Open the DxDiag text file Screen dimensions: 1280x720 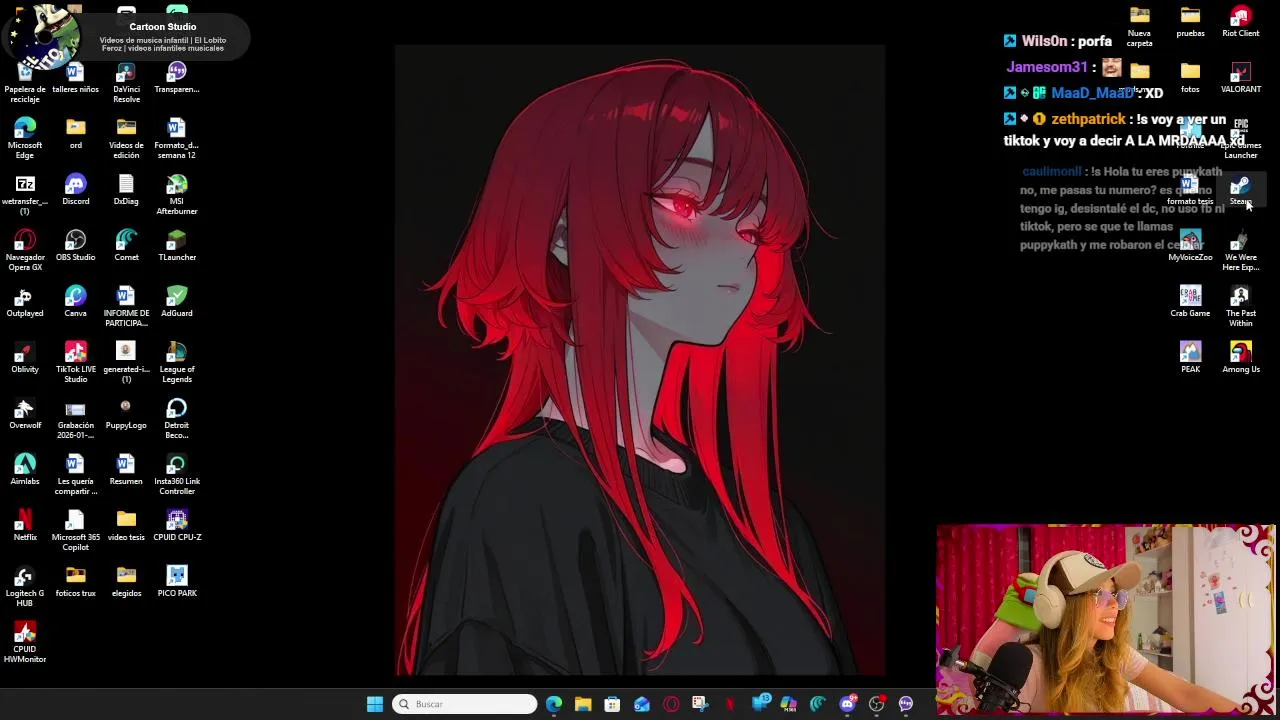tap(126, 189)
